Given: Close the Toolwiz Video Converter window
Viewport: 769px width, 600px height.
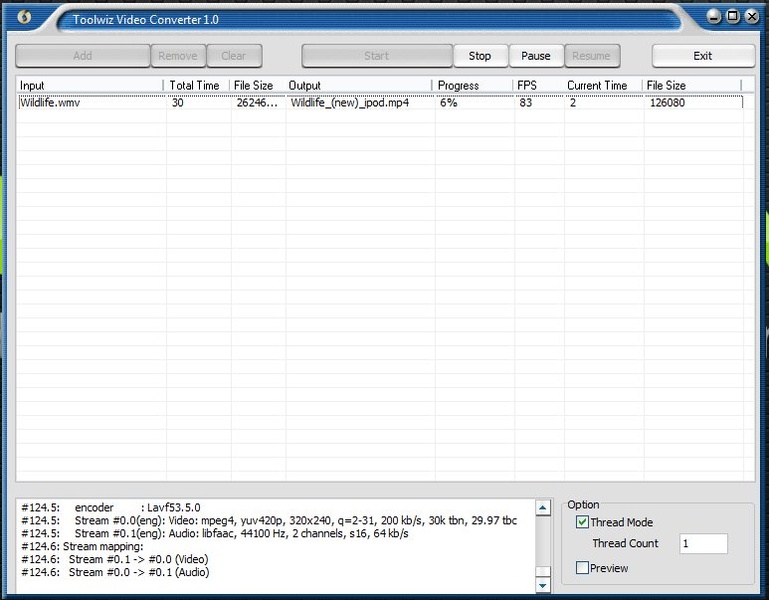Looking at the screenshot, I should (752, 17).
